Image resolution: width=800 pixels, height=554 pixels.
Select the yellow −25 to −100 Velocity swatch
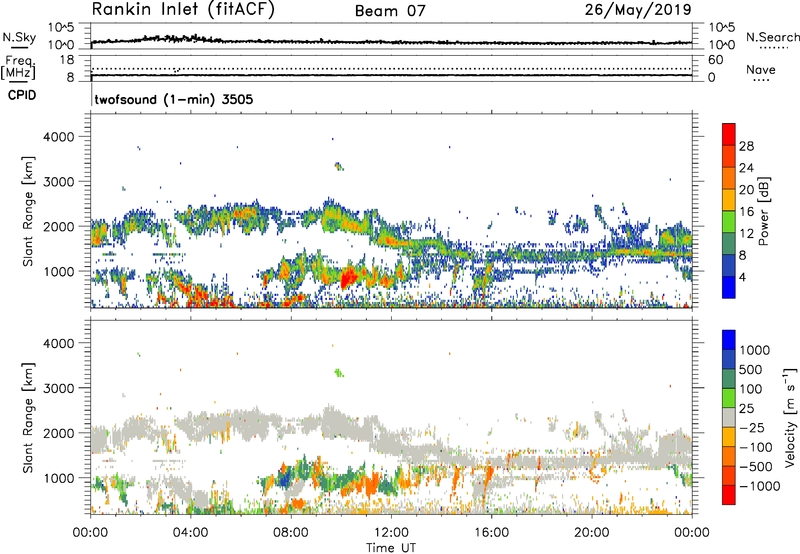(729, 437)
